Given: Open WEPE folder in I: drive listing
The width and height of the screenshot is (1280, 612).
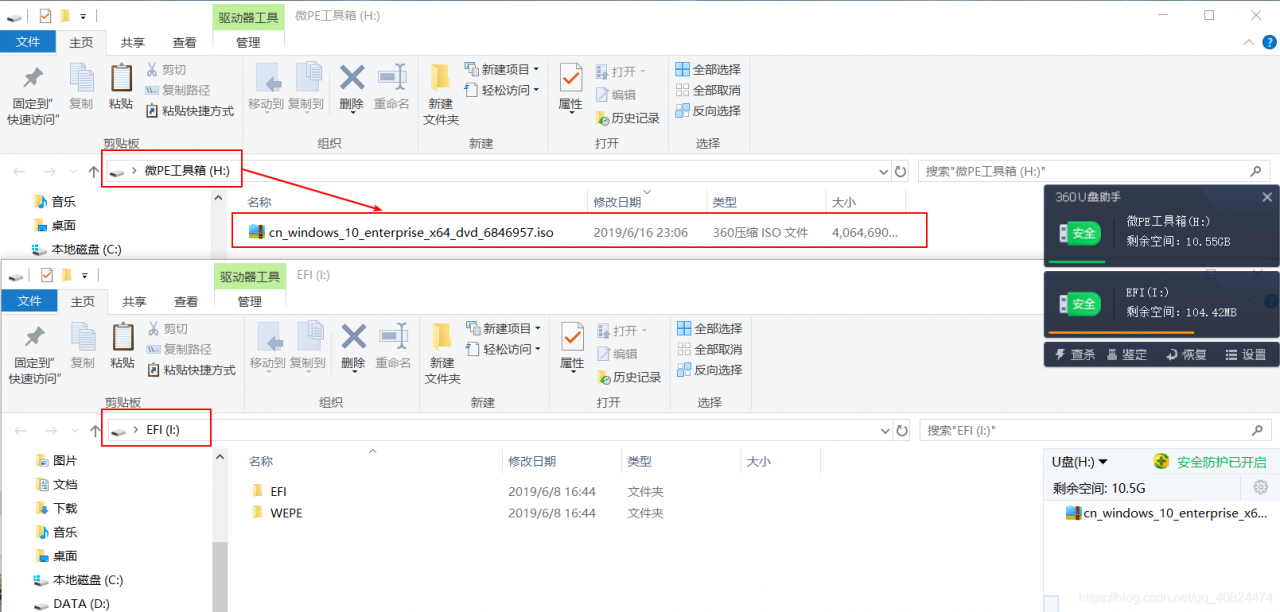Looking at the screenshot, I should pos(277,513).
